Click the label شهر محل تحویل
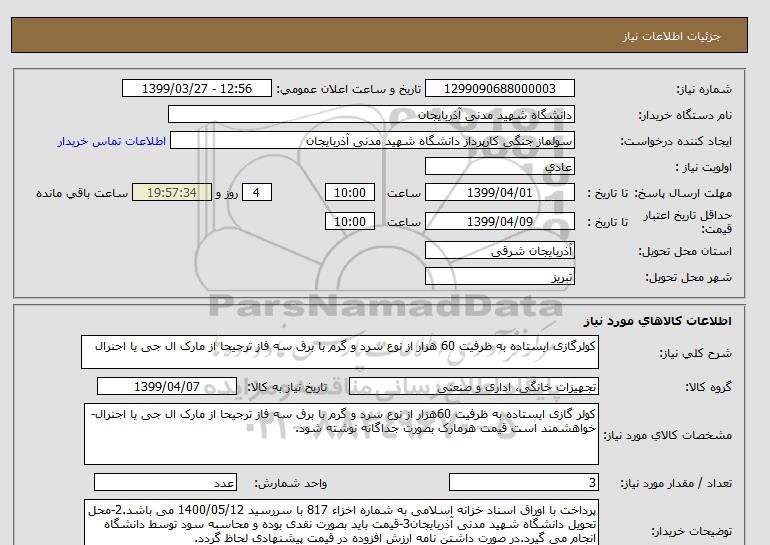 click(x=688, y=277)
